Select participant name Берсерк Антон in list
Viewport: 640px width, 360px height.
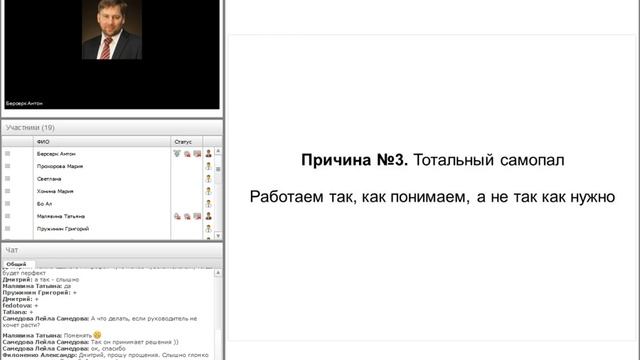pyautogui.click(x=56, y=154)
